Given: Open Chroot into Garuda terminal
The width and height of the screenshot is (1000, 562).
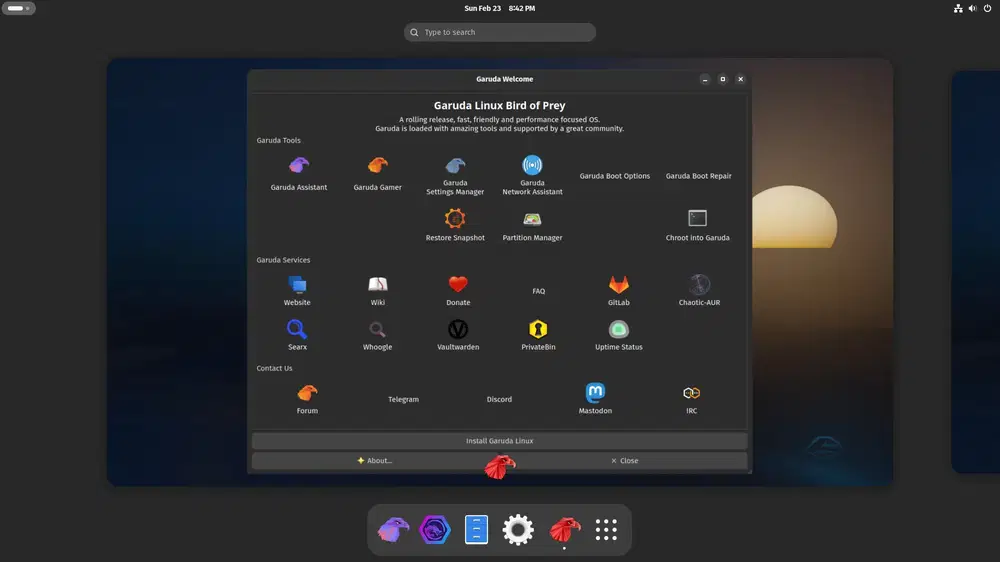Looking at the screenshot, I should pyautogui.click(x=697, y=225).
